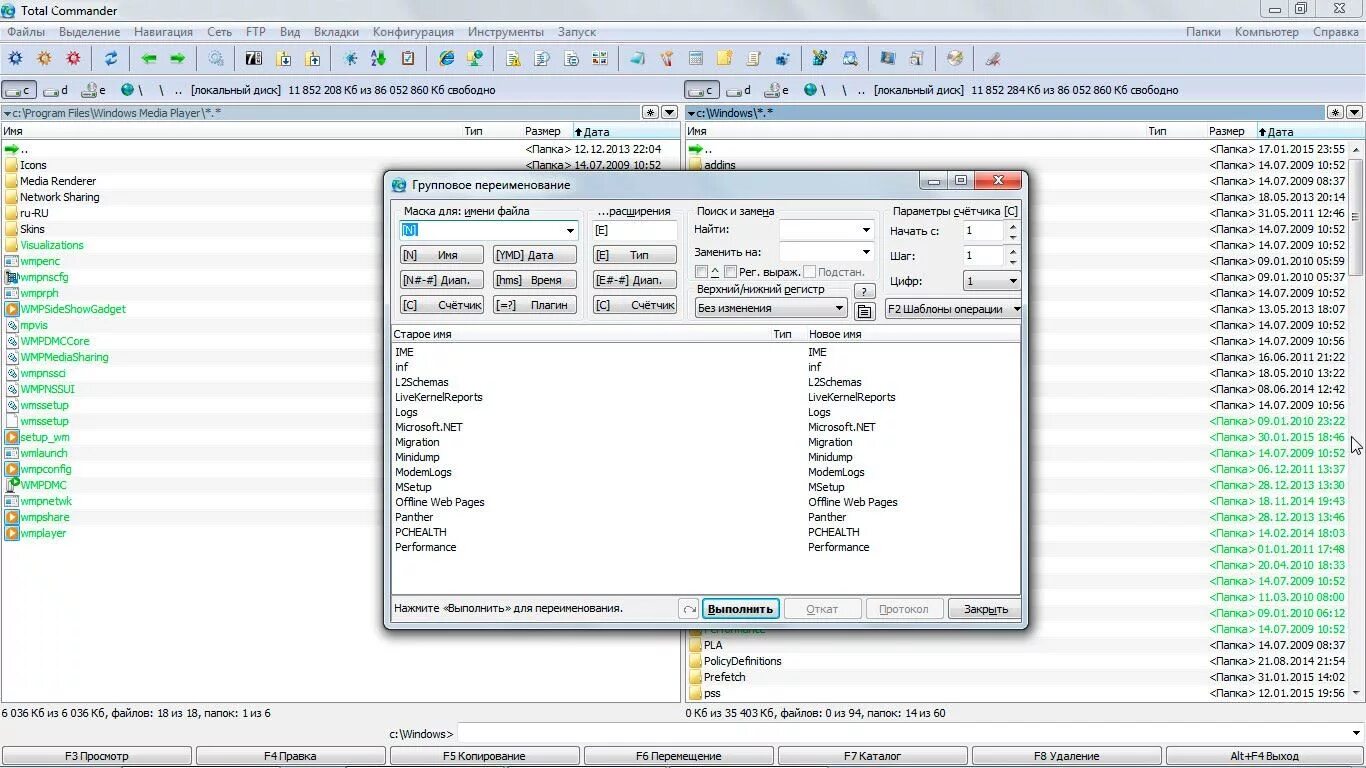Click the yellow sticky note toolbar icon
Screen dimensions: 1366x768
(x=724, y=59)
